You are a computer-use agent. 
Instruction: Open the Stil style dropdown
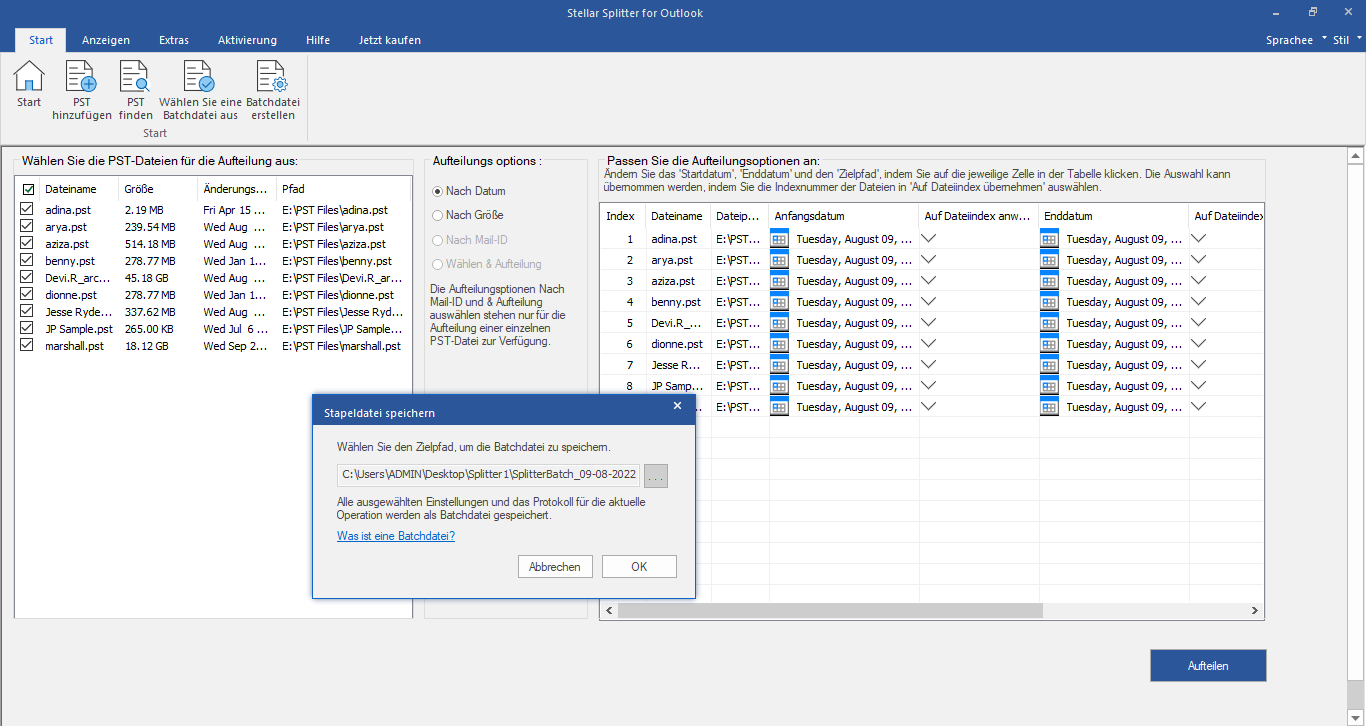tap(1347, 40)
